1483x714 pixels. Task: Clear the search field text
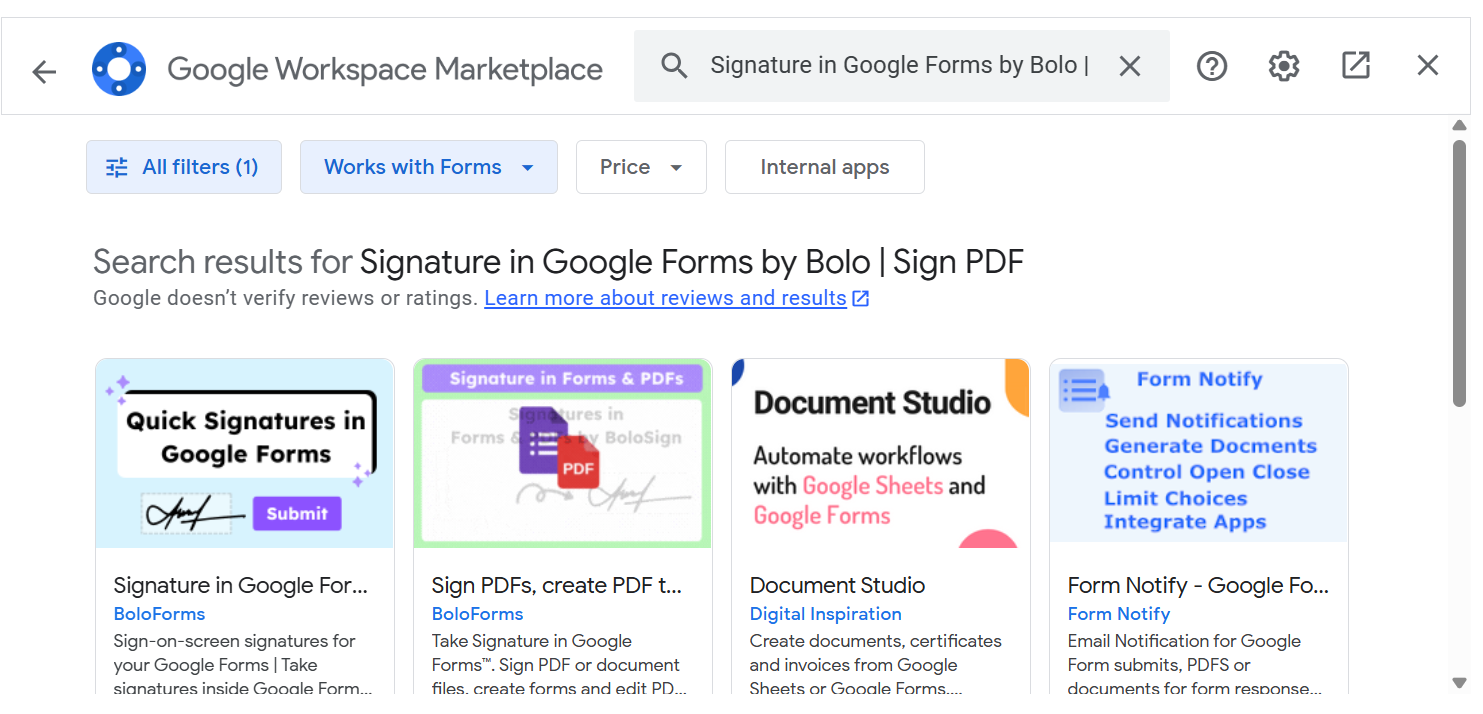click(x=1130, y=66)
